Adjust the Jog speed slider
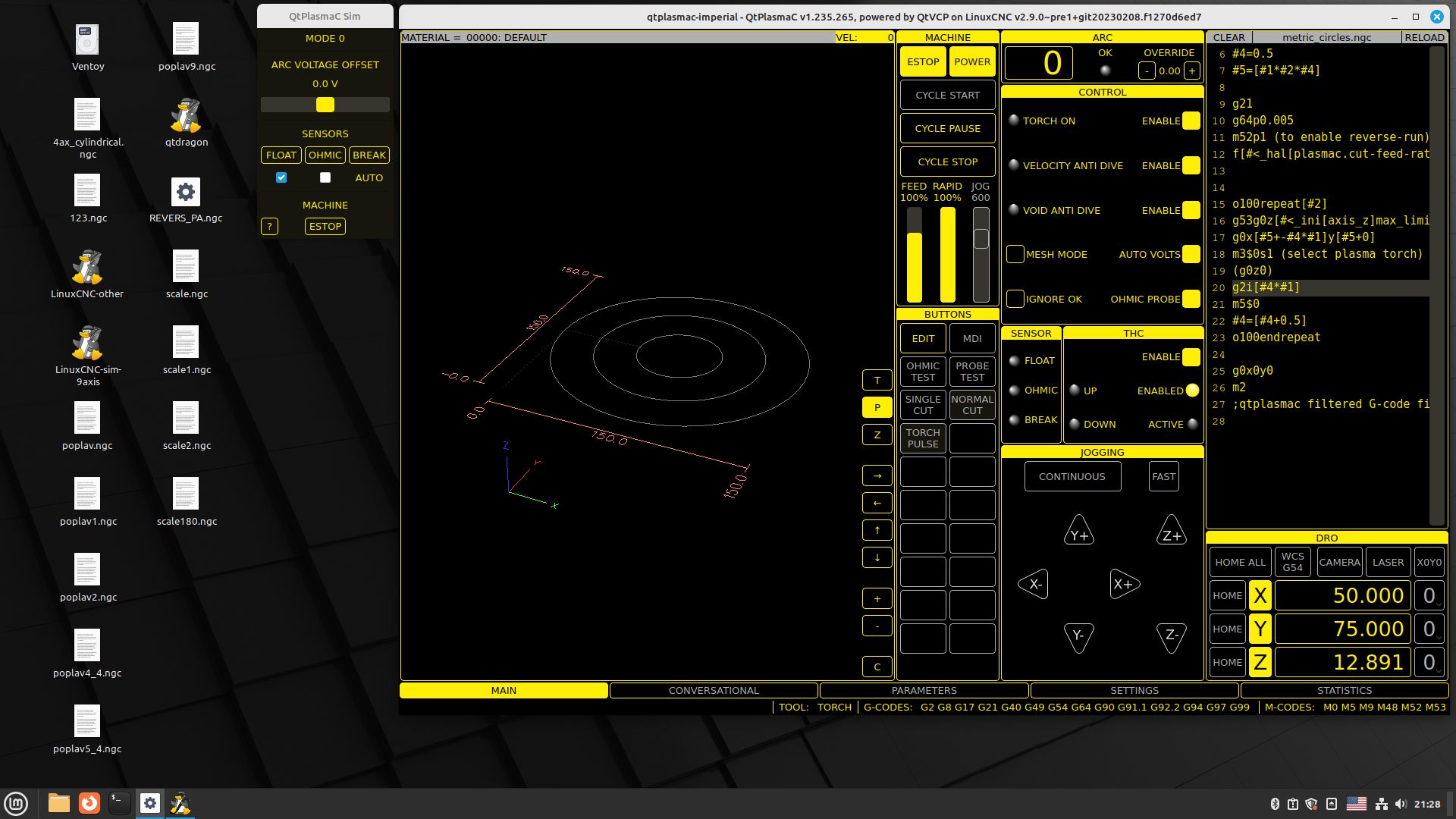The height and width of the screenshot is (819, 1456). click(981, 254)
